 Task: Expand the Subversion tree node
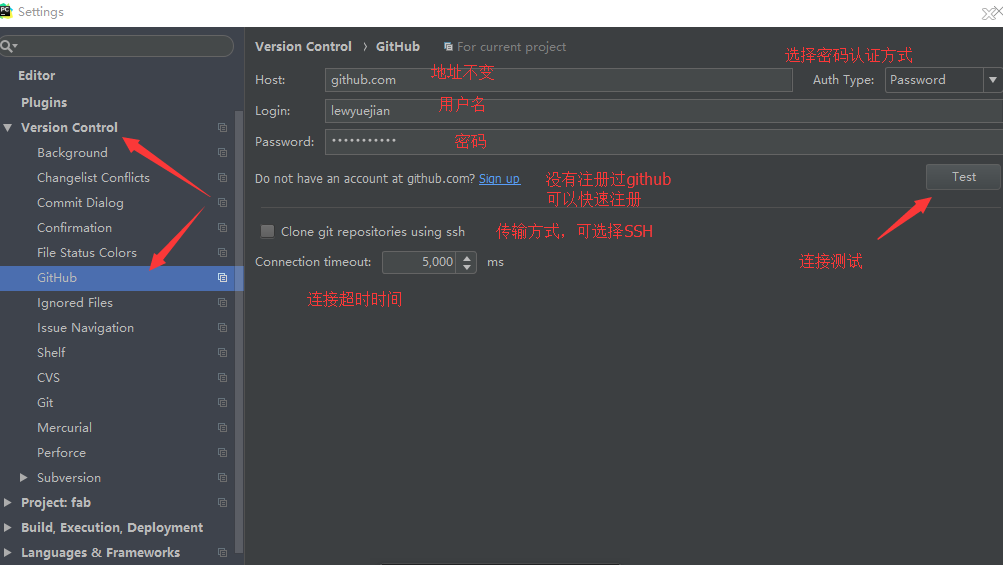[24, 477]
